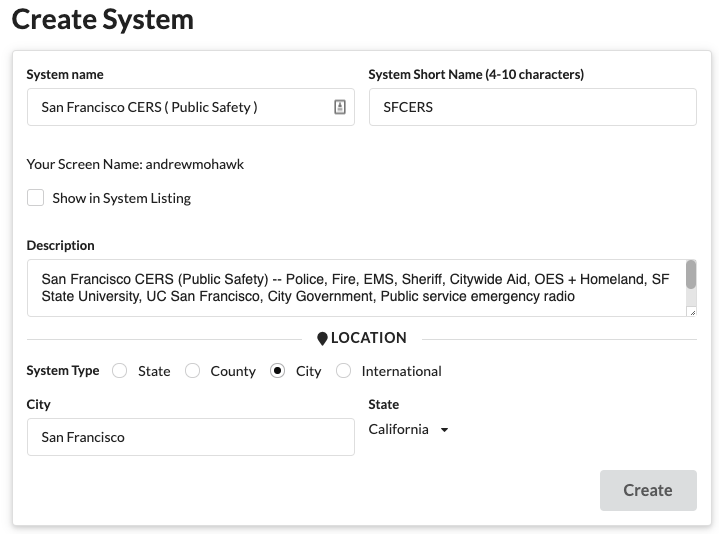
Task: Click the Location pin icon
Action: coord(322,339)
